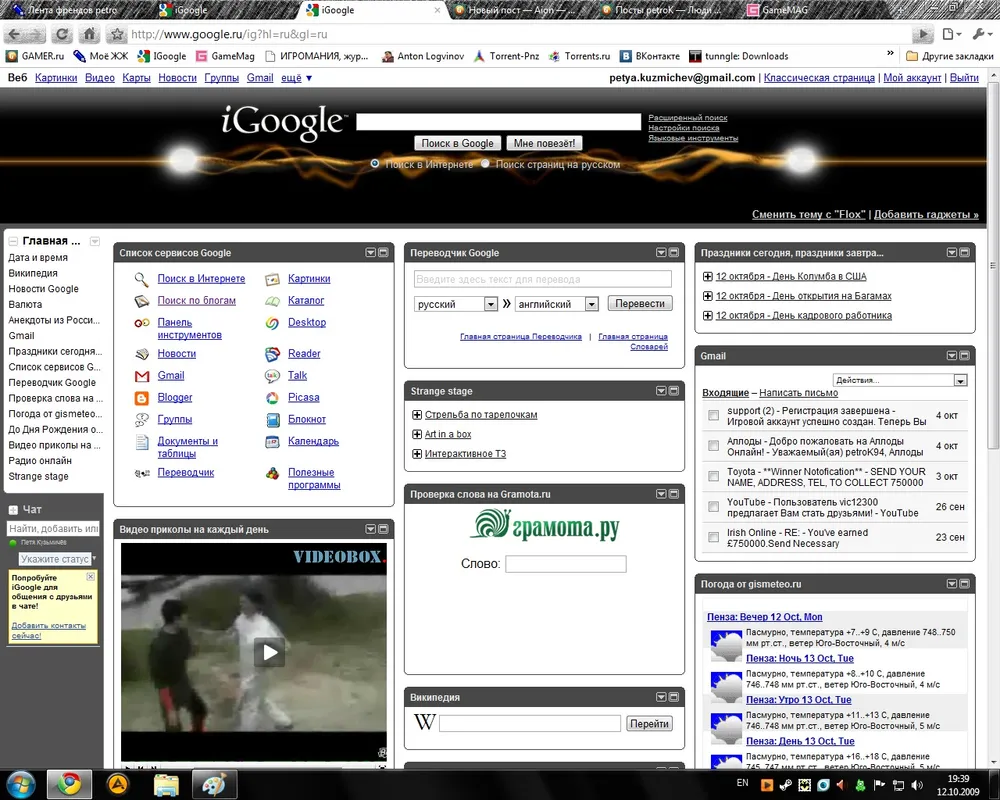1000x800 pixels.
Task: Check the Irish Online email checkbox
Action: click(714, 537)
